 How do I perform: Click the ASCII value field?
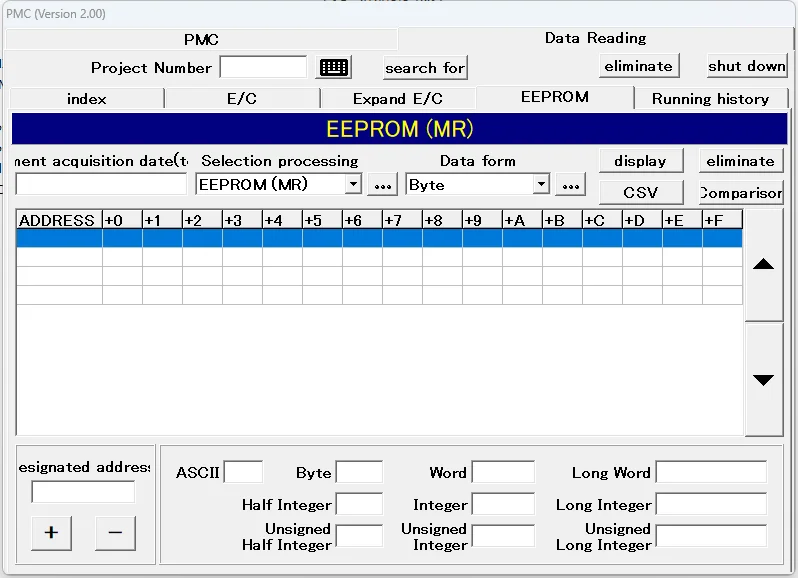pyautogui.click(x=243, y=472)
